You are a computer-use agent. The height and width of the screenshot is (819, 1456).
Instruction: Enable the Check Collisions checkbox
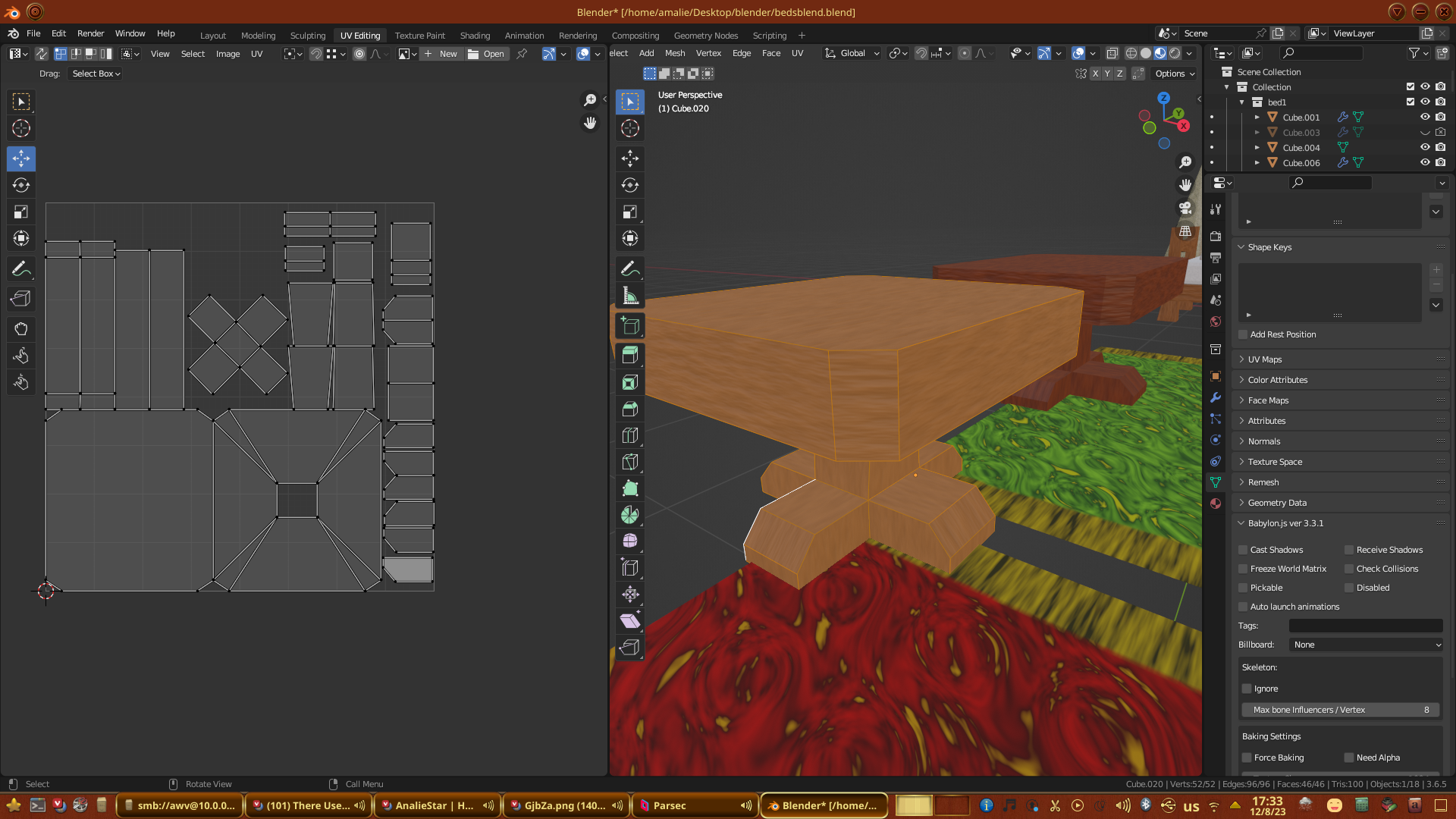pos(1349,569)
